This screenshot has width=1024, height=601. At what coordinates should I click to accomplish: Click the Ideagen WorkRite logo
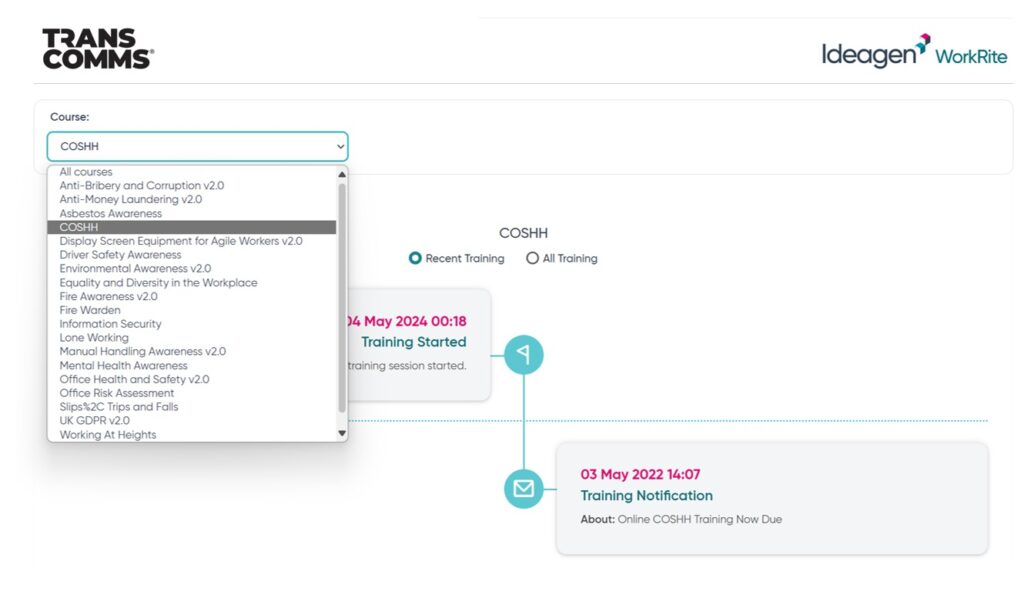point(914,52)
